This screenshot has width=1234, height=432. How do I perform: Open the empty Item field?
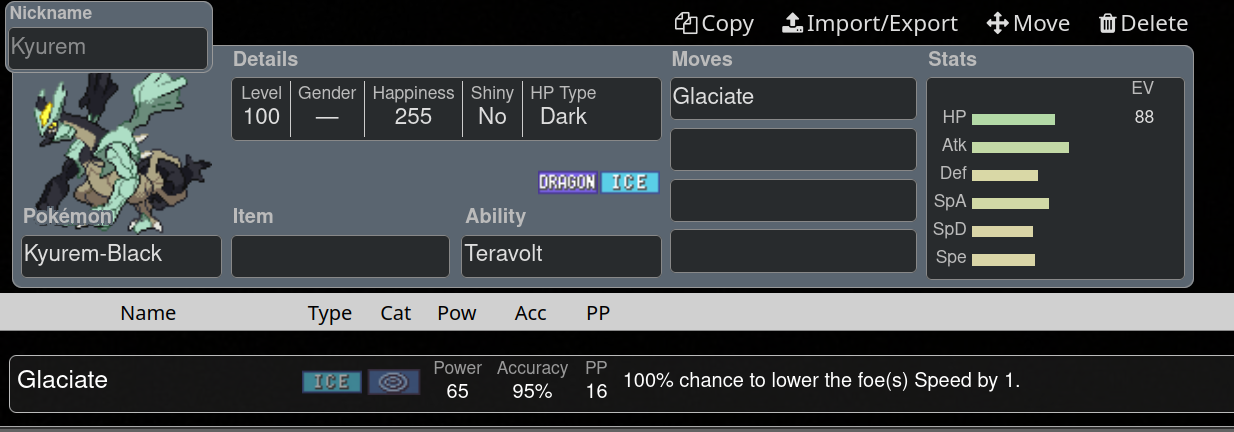point(340,256)
